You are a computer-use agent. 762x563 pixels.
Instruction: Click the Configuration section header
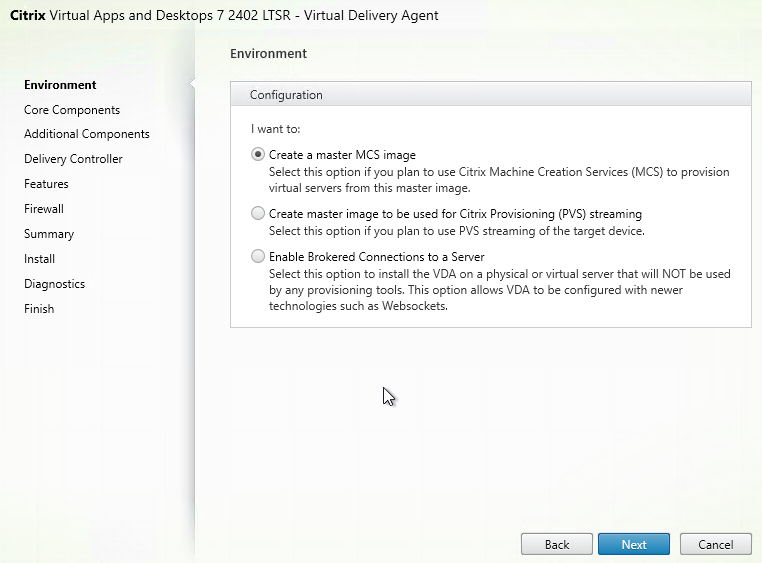491,94
